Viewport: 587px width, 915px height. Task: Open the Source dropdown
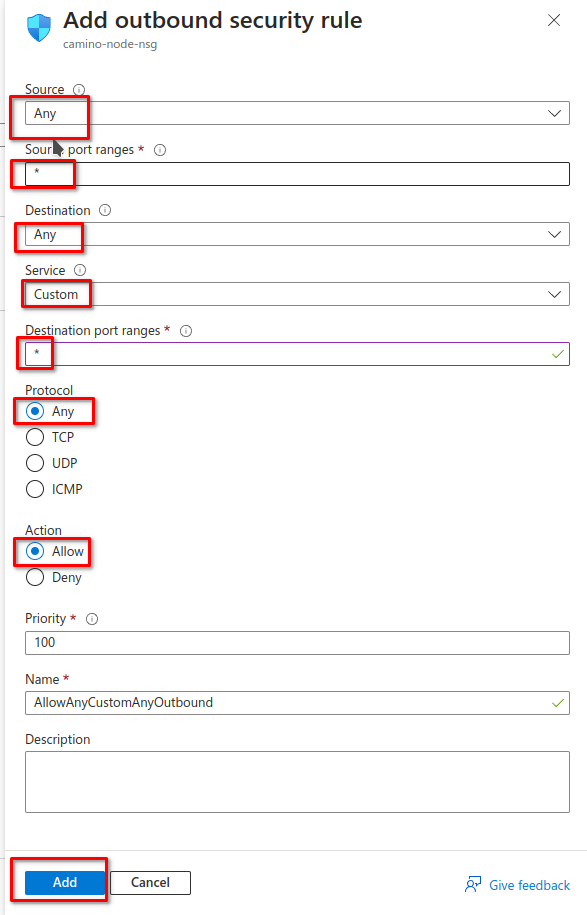coord(297,113)
